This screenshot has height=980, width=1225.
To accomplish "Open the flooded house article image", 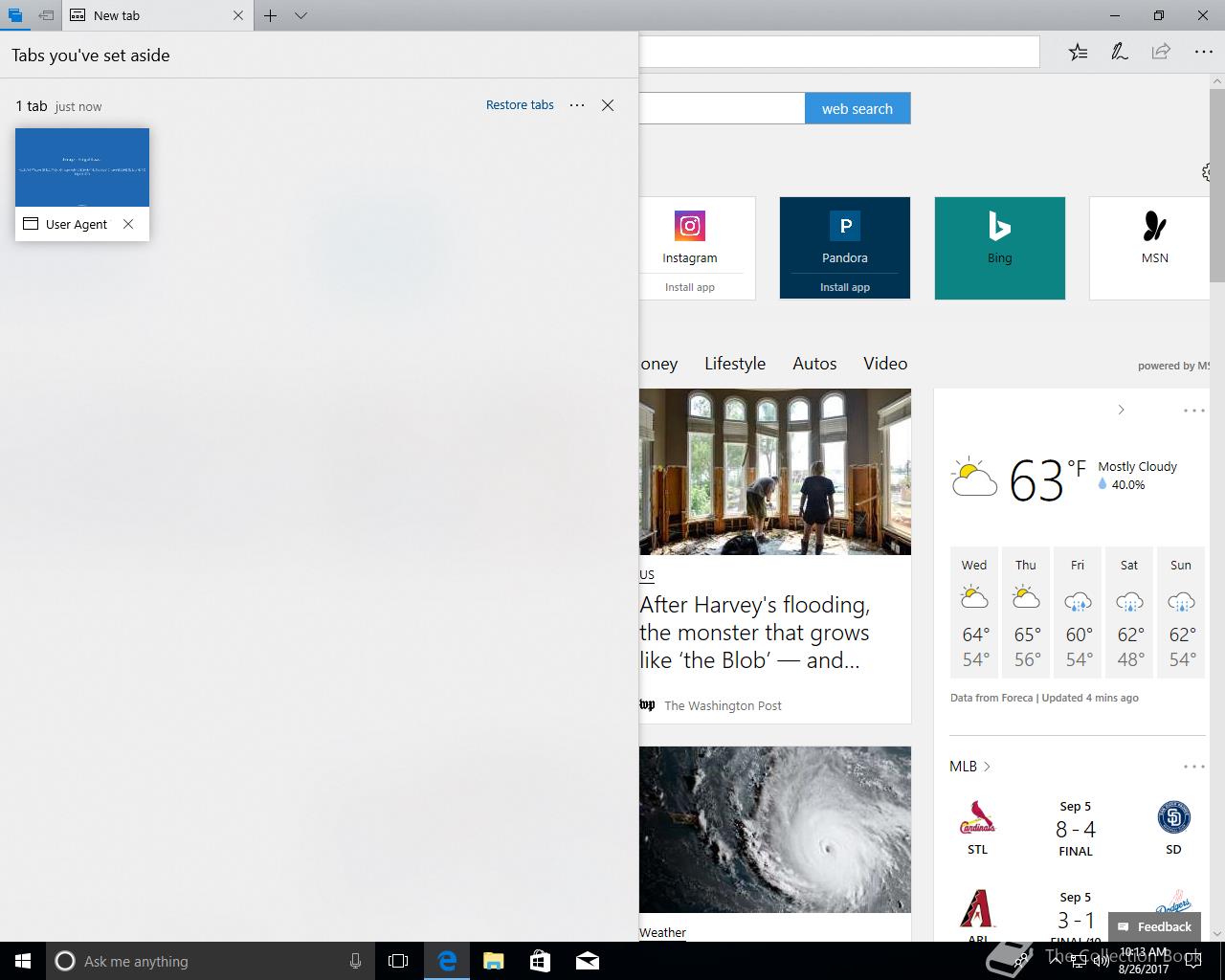I will coord(775,472).
